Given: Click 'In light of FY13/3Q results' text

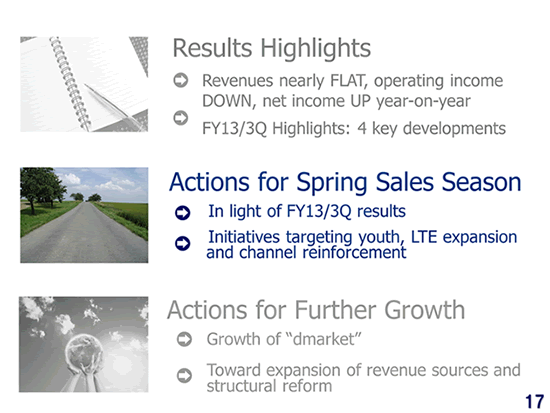Looking at the screenshot, I should pos(307,212).
